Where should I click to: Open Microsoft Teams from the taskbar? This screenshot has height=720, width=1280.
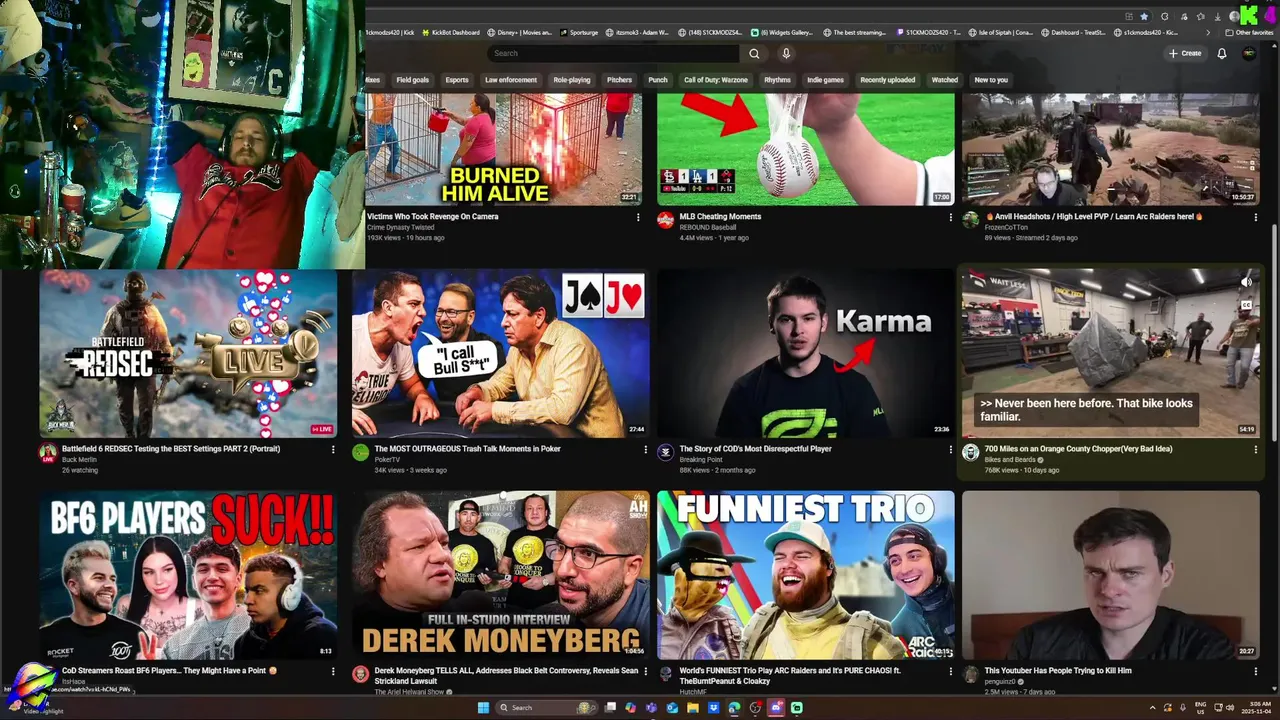coord(651,708)
